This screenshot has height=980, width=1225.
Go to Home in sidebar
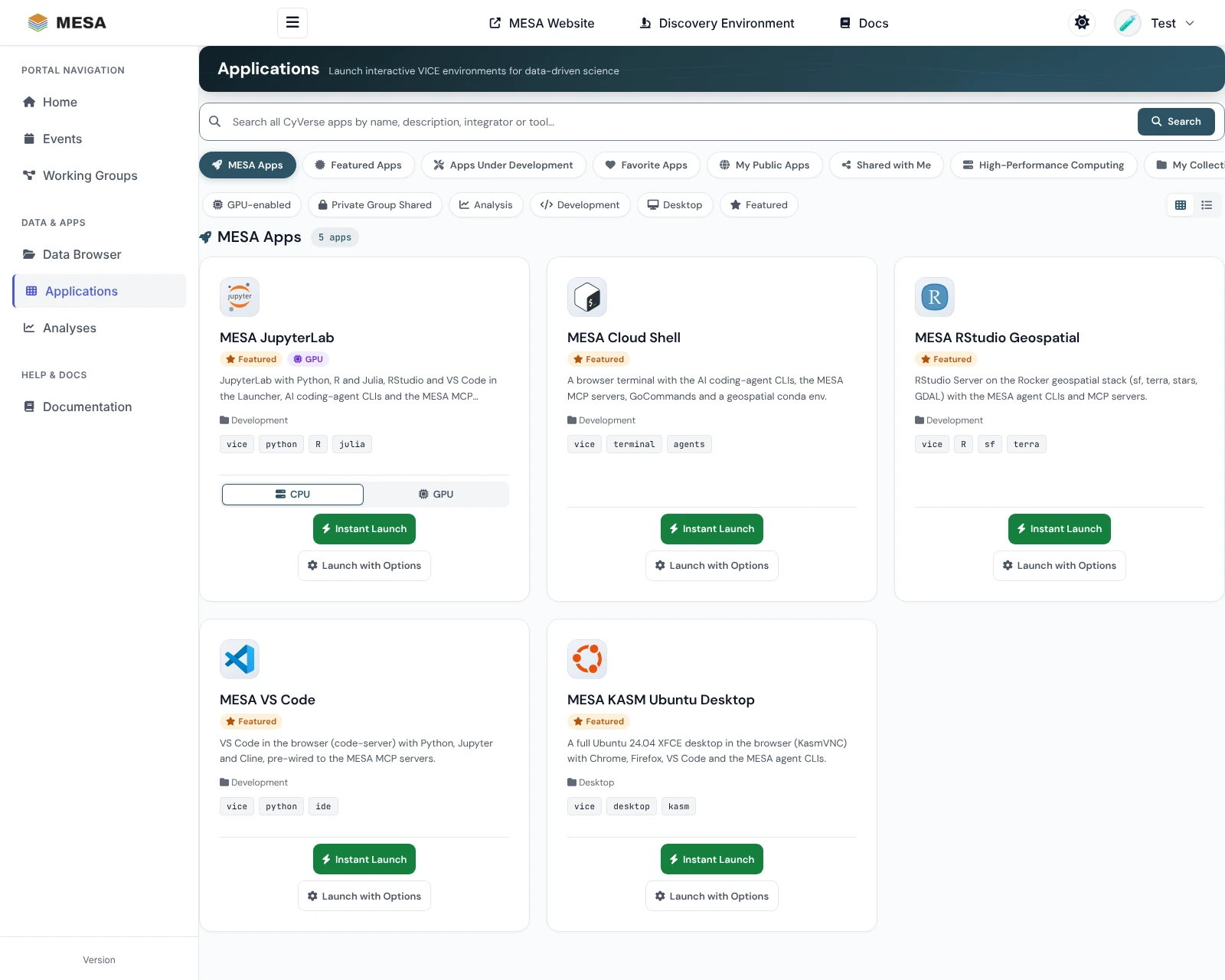(100, 103)
